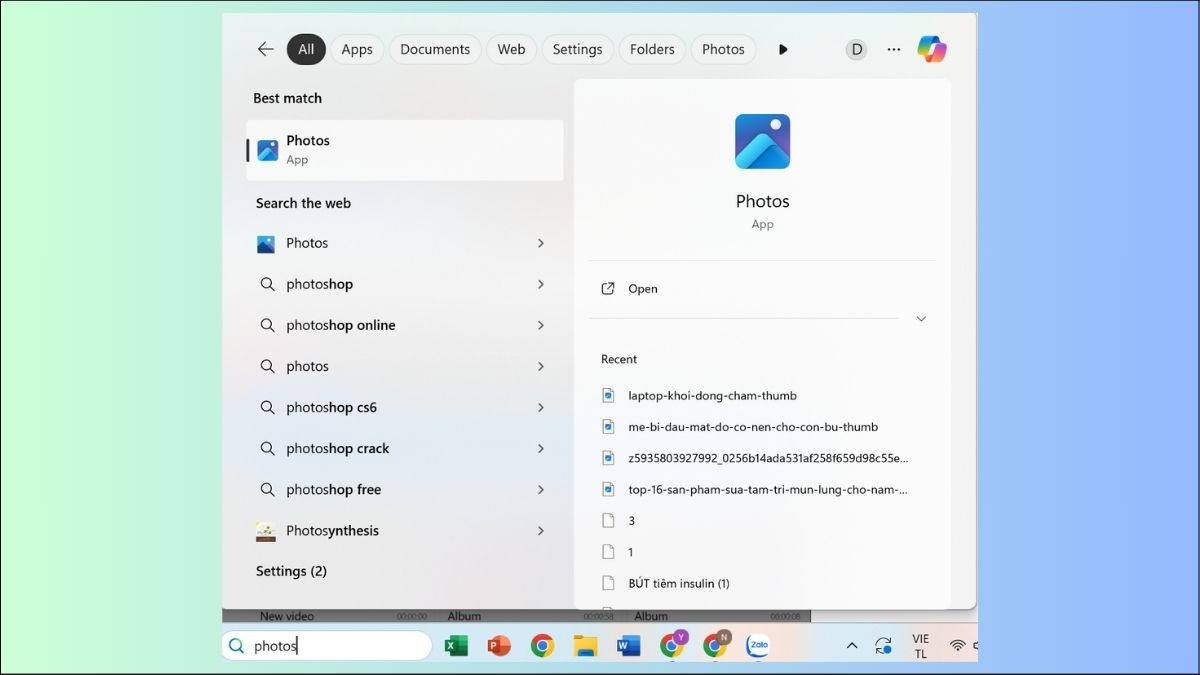Screen dimensions: 1200x675
Task: Expand the photoshop cs6 chevron
Action: tap(540, 407)
